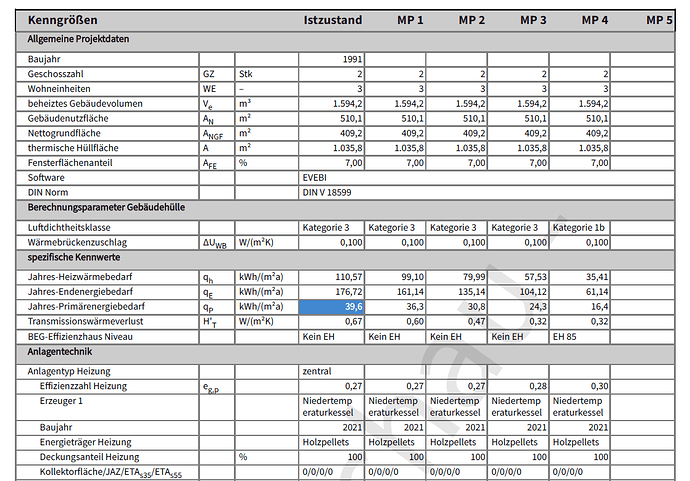
Task: Select the Istzustand column header
Action: coord(333,20)
